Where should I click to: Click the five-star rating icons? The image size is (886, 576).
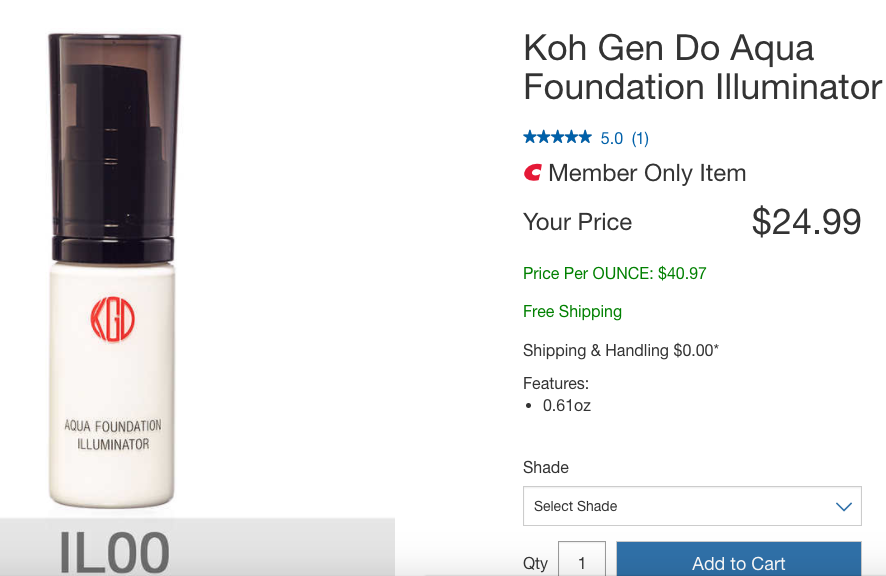(x=557, y=137)
